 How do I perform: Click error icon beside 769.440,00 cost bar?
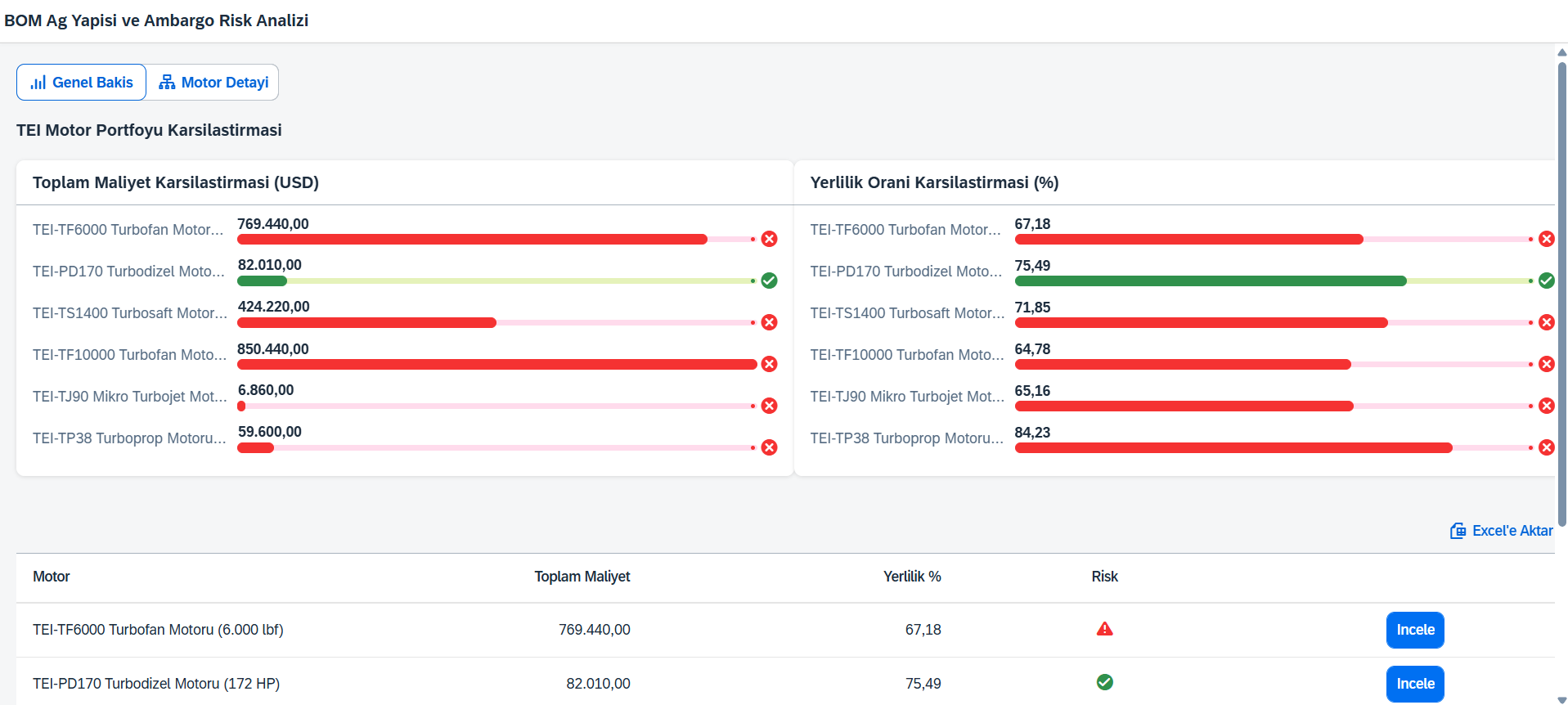(x=769, y=239)
